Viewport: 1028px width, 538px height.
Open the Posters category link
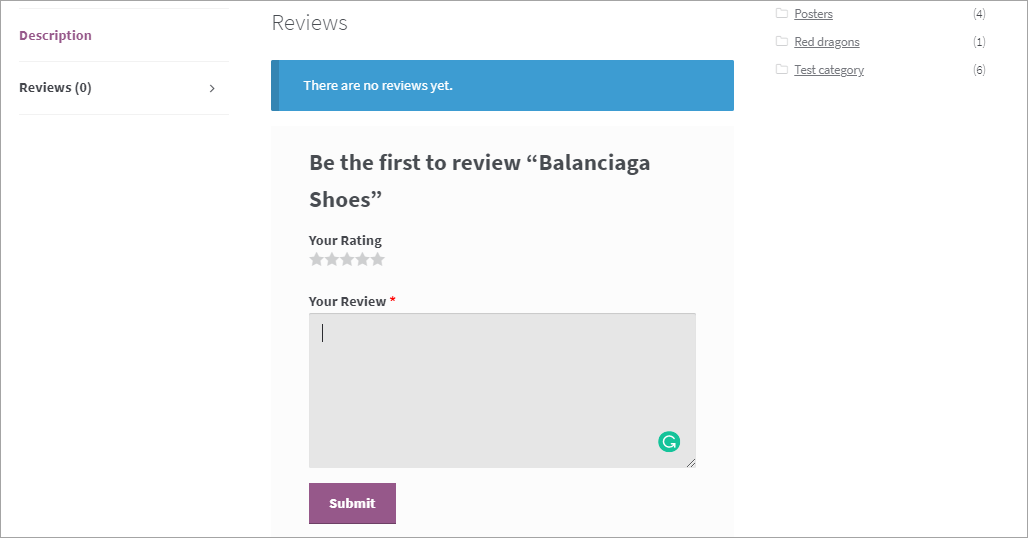tap(813, 14)
